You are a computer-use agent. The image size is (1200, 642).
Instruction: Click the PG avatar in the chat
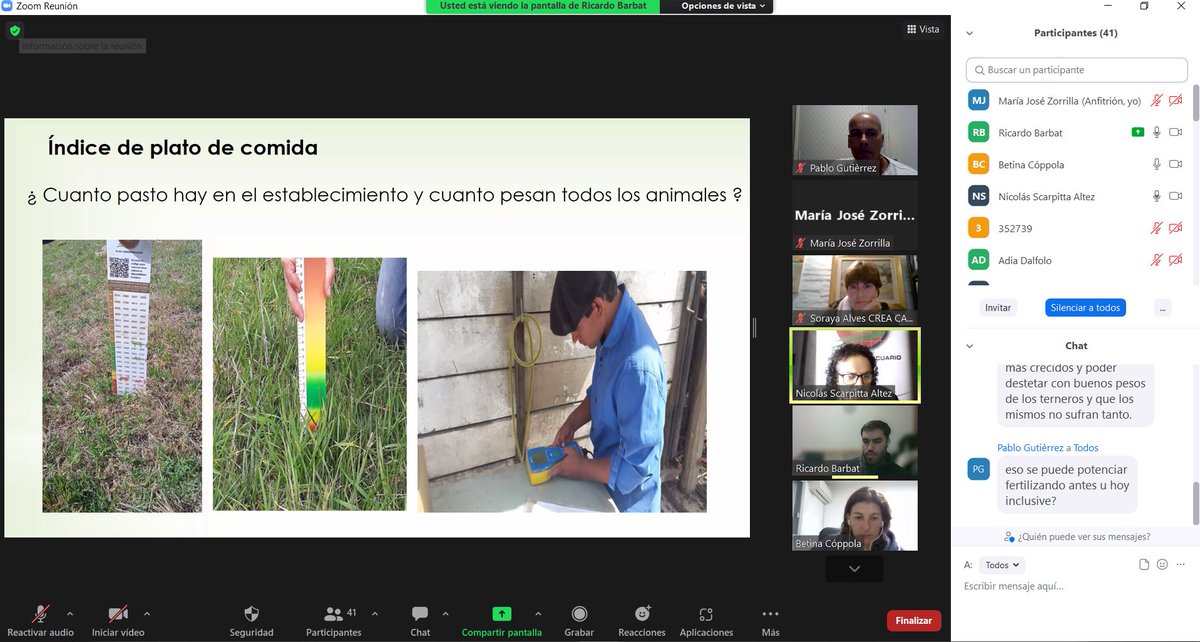pos(979,469)
